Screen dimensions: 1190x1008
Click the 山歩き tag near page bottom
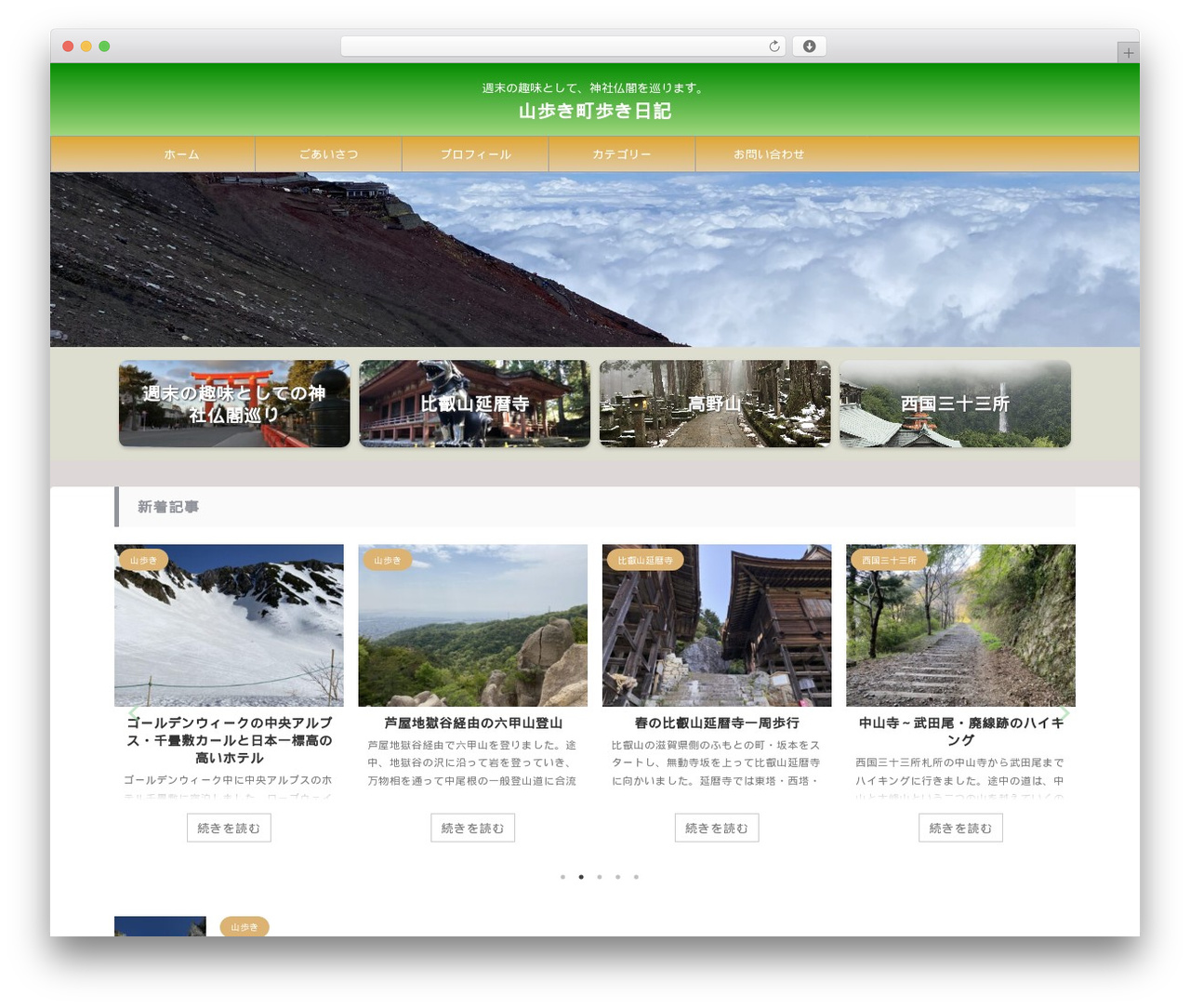point(245,927)
